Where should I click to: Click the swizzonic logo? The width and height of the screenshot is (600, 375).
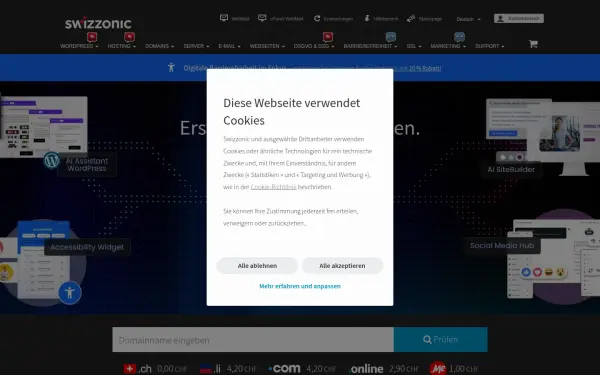98,23
